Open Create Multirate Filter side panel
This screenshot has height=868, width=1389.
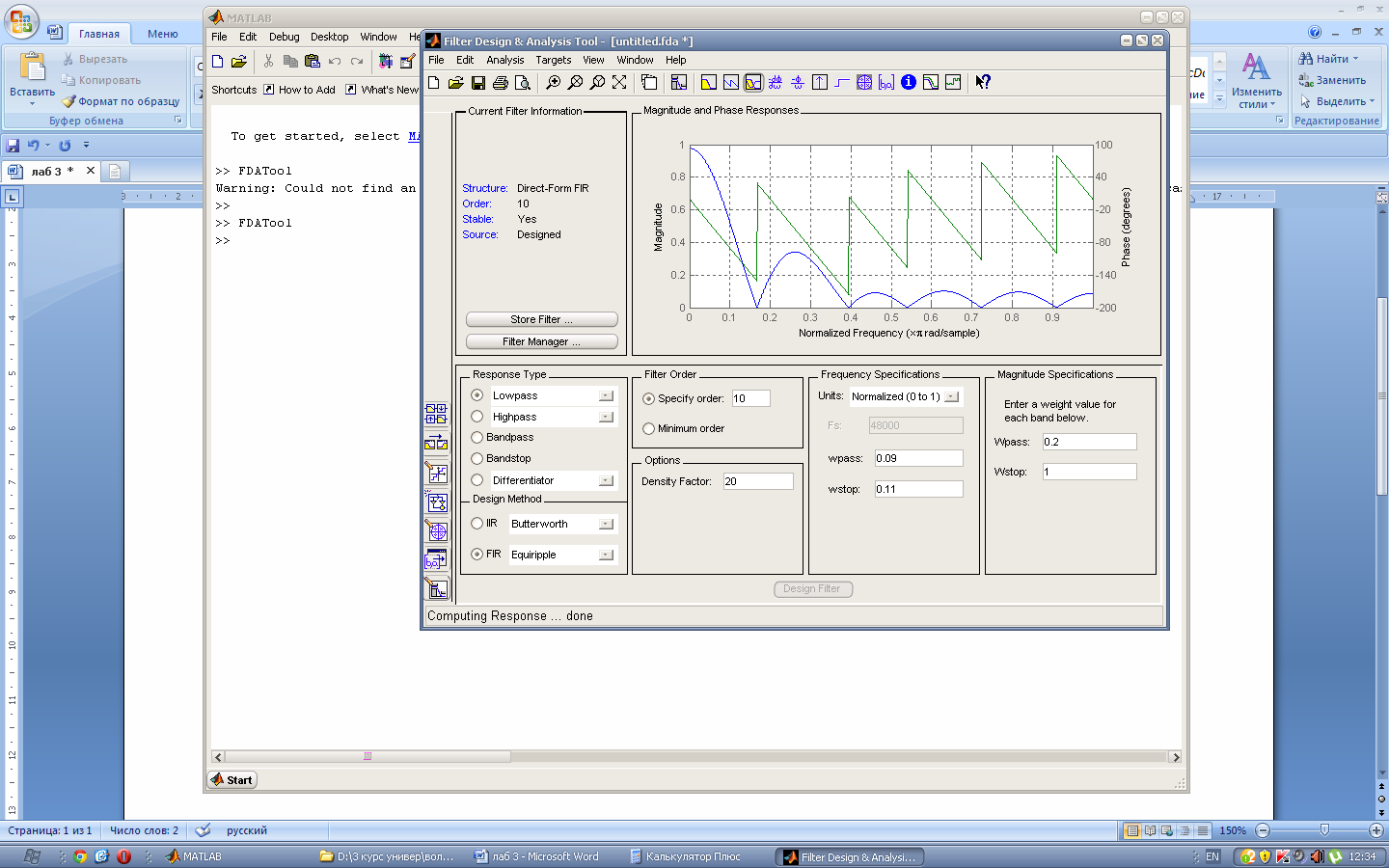436,414
